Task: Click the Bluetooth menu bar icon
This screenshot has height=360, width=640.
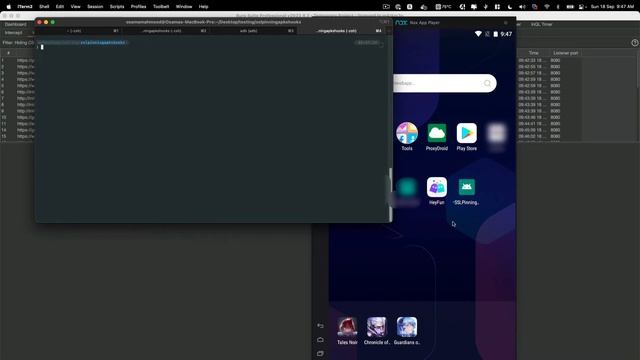Action: [558, 7]
